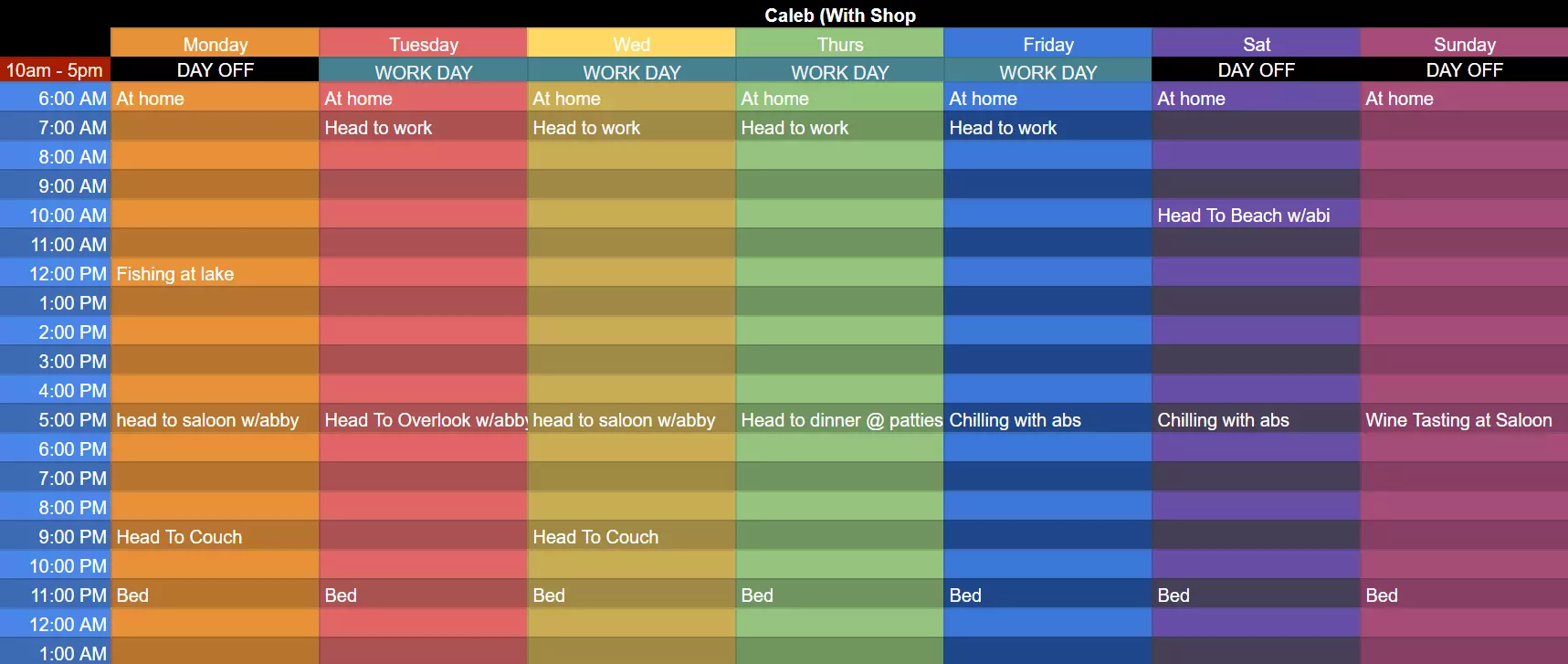The image size is (1568, 664).
Task: Click the 10am - 5pm red cell
Action: click(55, 70)
